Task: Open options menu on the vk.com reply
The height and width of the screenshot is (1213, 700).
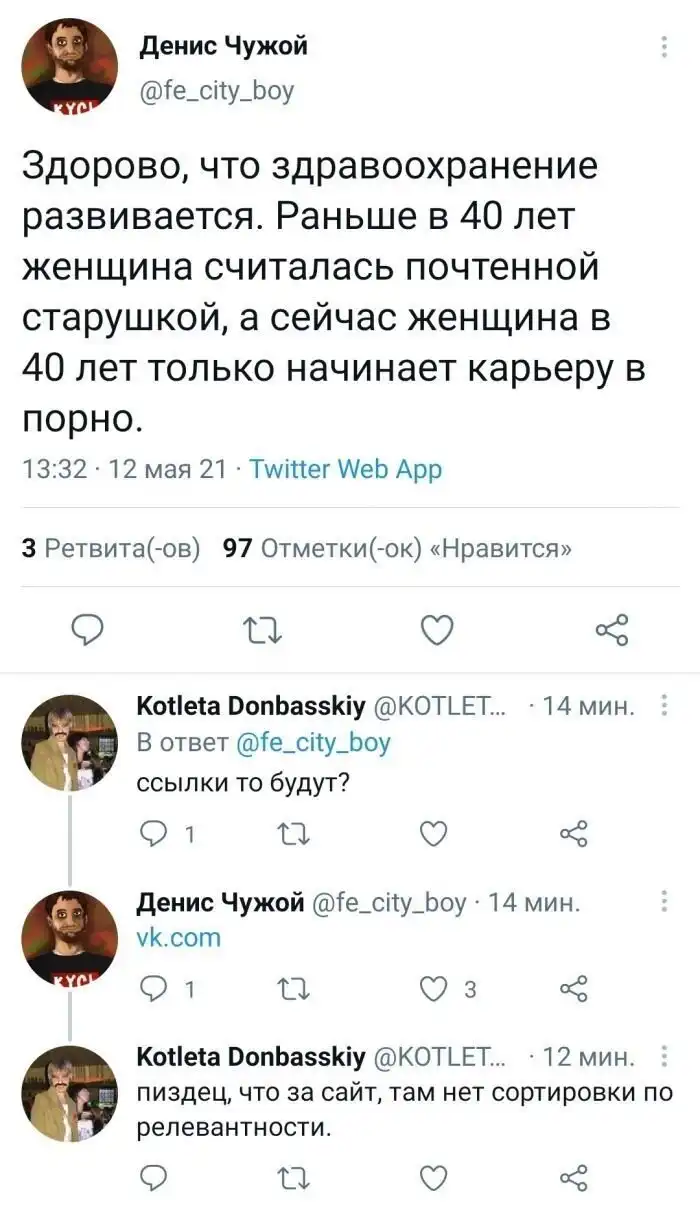Action: pyautogui.click(x=665, y=904)
